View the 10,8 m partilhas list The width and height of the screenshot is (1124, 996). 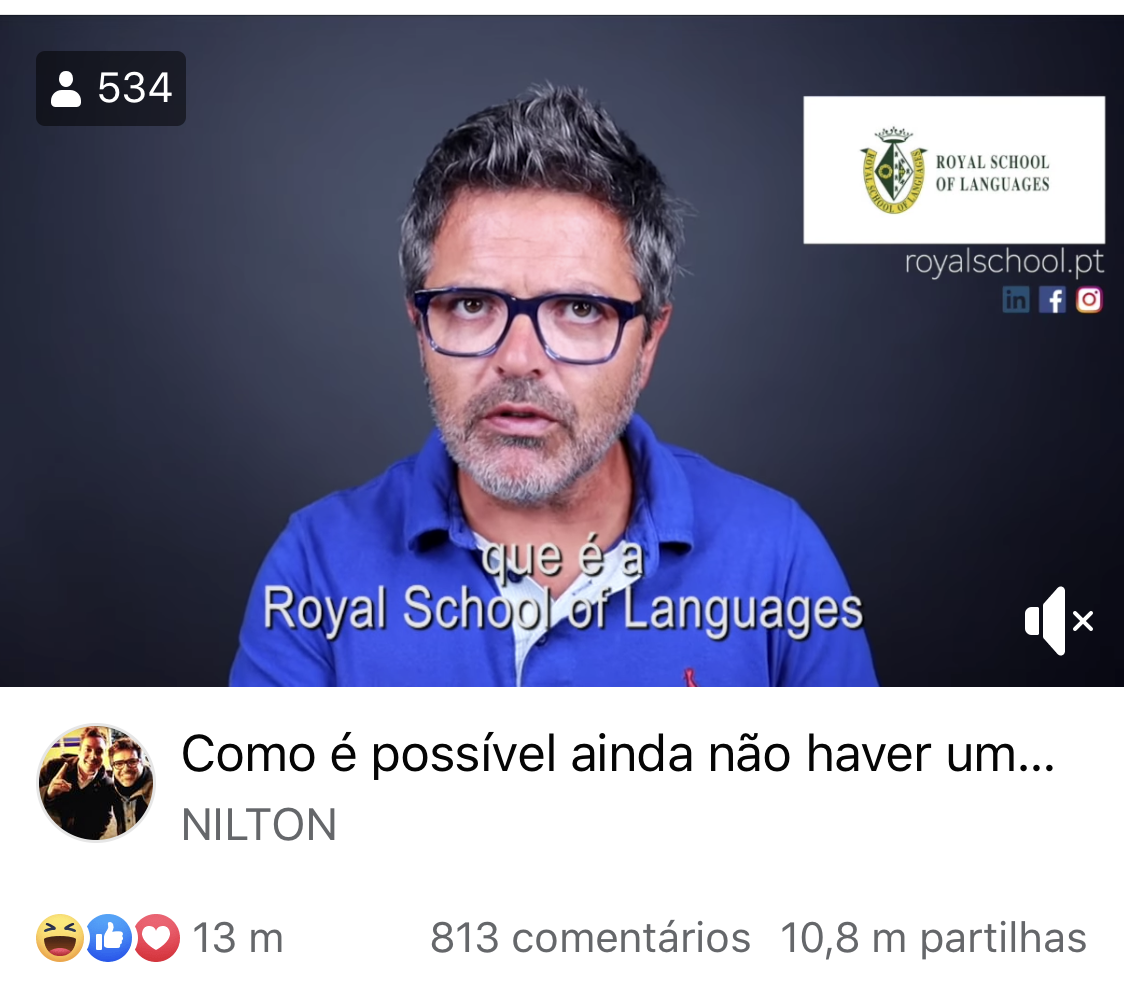click(x=933, y=938)
